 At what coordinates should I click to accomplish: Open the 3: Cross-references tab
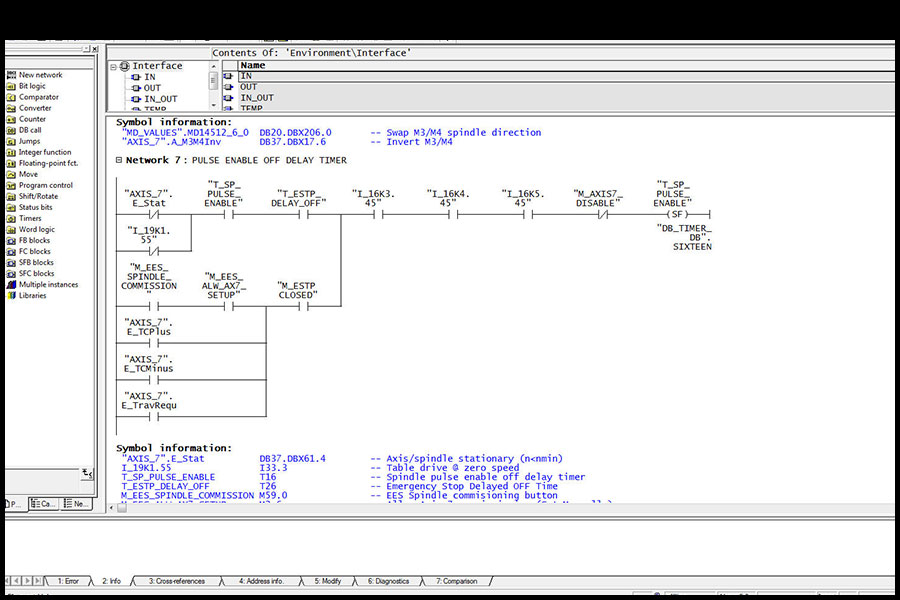pyautogui.click(x=177, y=581)
